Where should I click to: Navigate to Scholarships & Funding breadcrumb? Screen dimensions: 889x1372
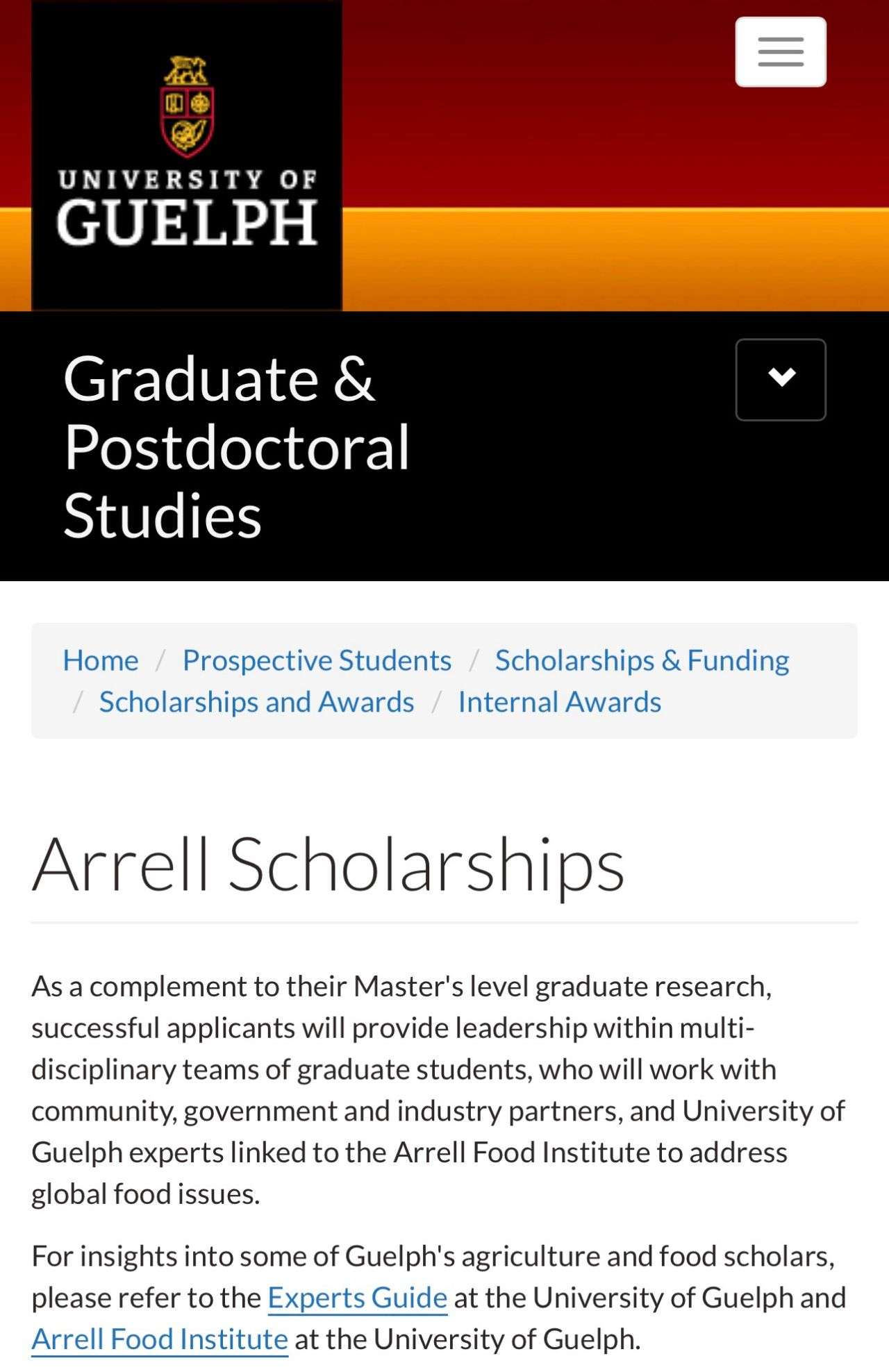[x=642, y=660]
